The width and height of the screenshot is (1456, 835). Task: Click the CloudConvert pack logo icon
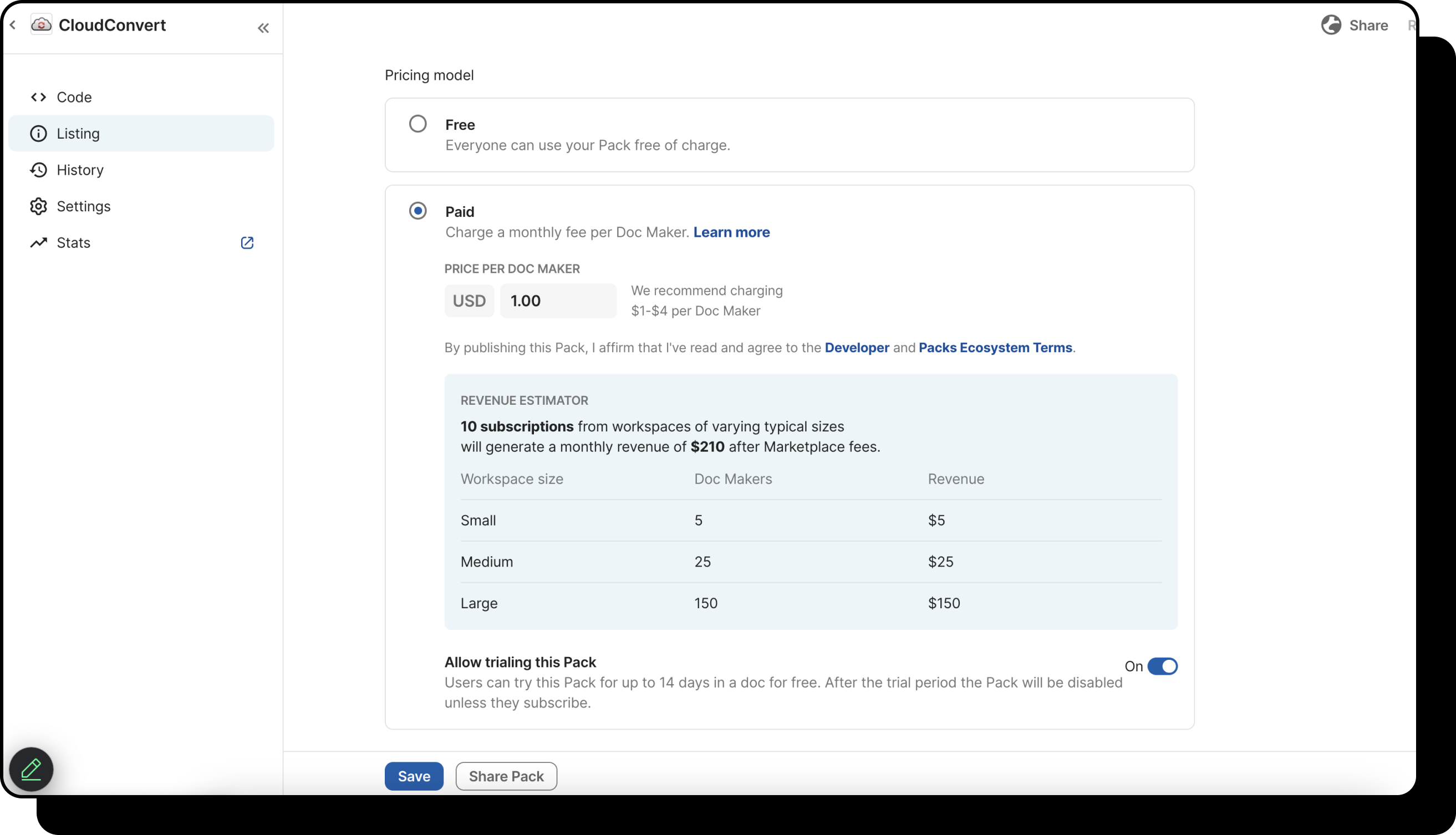(x=41, y=24)
